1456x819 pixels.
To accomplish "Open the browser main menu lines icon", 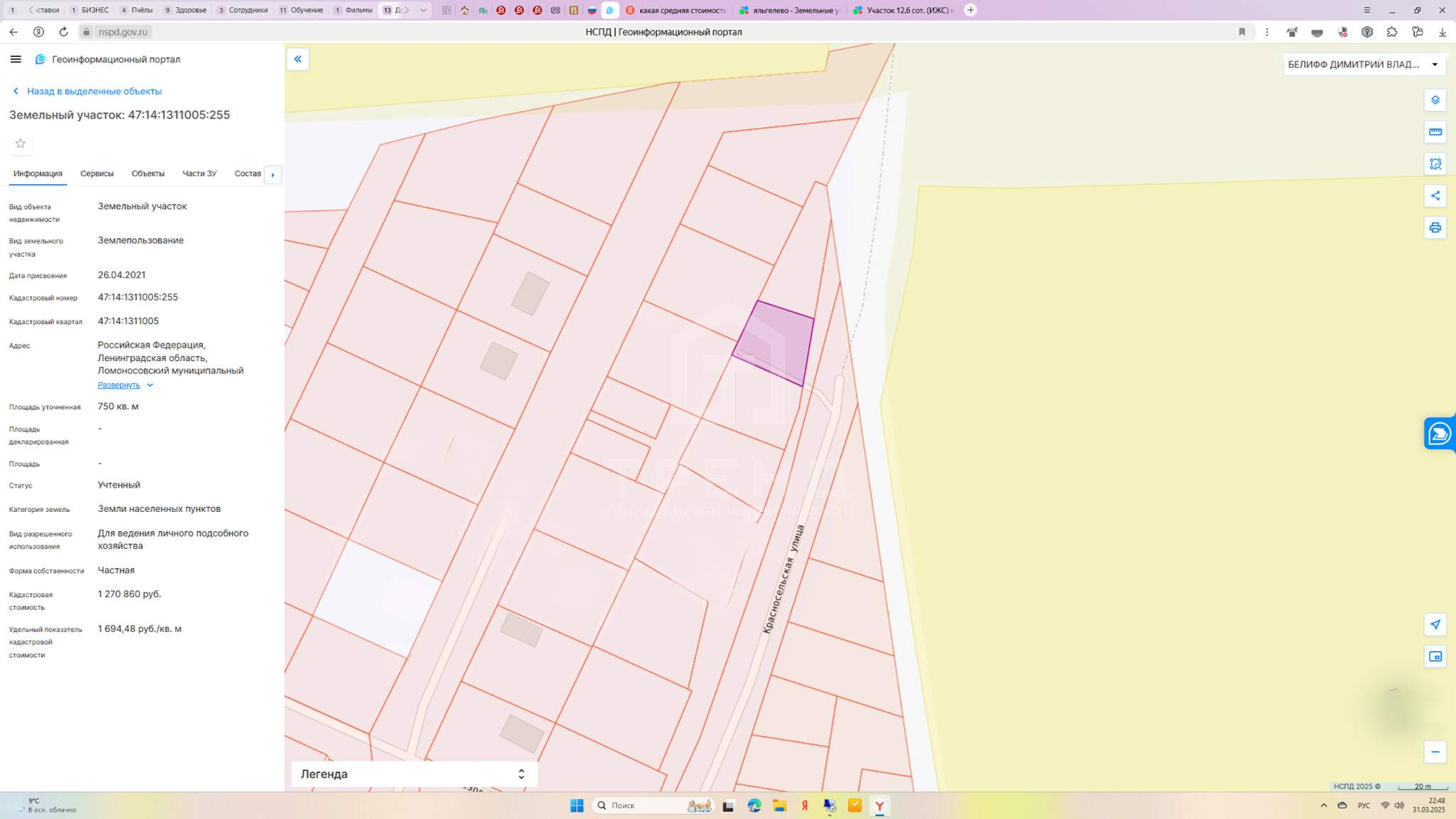I will [1366, 10].
